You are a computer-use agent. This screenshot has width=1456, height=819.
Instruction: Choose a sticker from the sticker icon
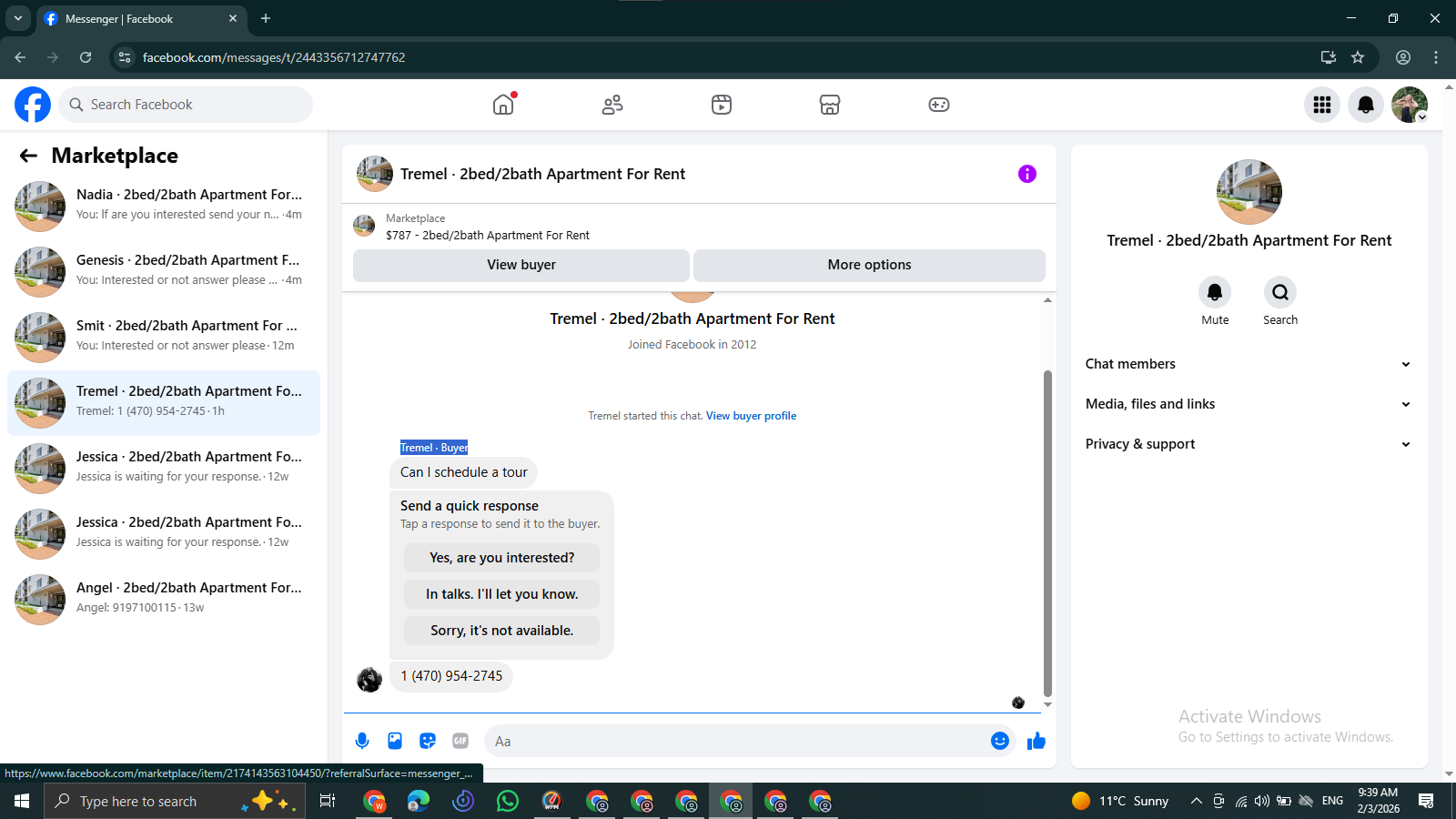point(428,741)
